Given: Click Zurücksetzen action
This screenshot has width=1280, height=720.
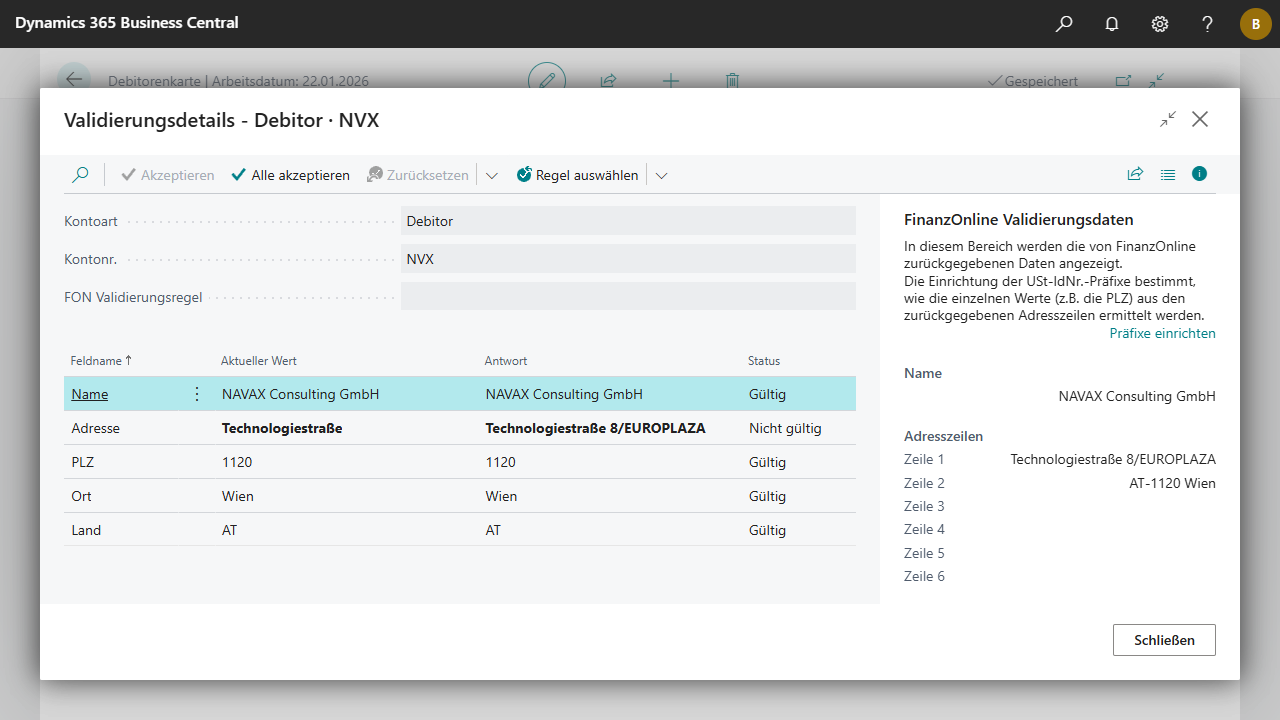Looking at the screenshot, I should 417,175.
